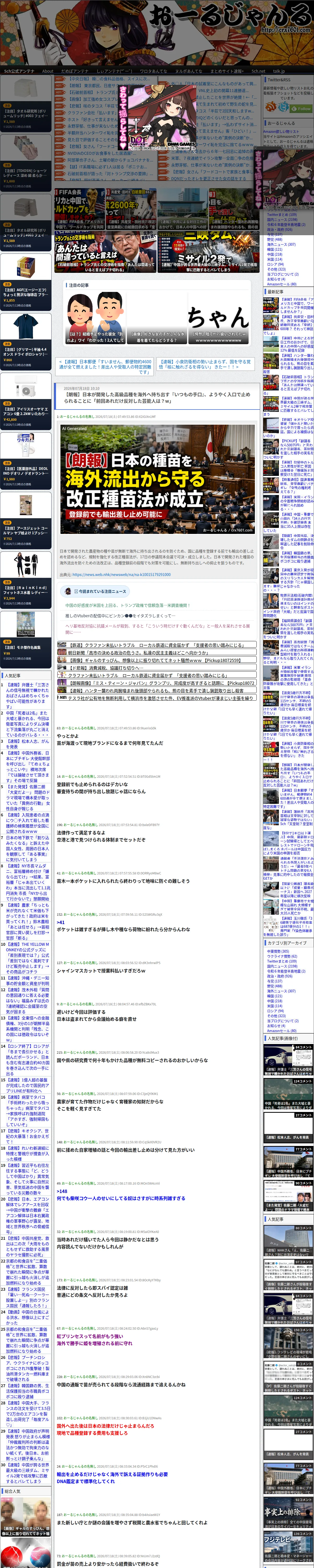Click the icon beside 【画像】ギャルのすっぴん in the news list
314x1568 pixels.
coord(61,660)
